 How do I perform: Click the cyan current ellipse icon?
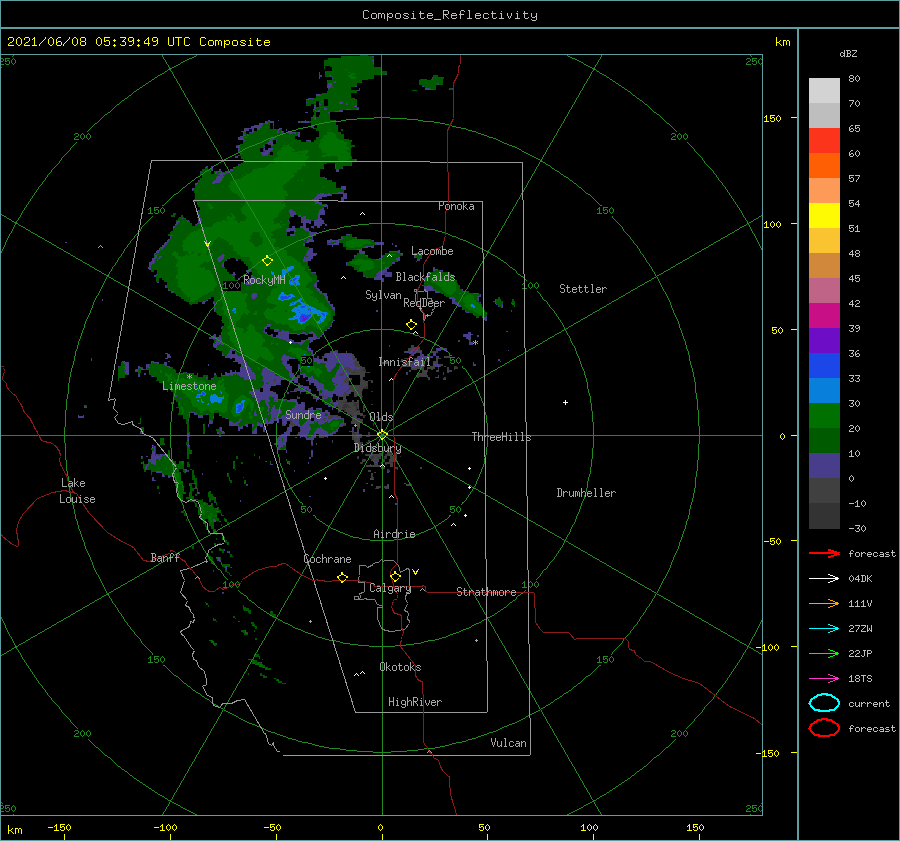click(824, 703)
